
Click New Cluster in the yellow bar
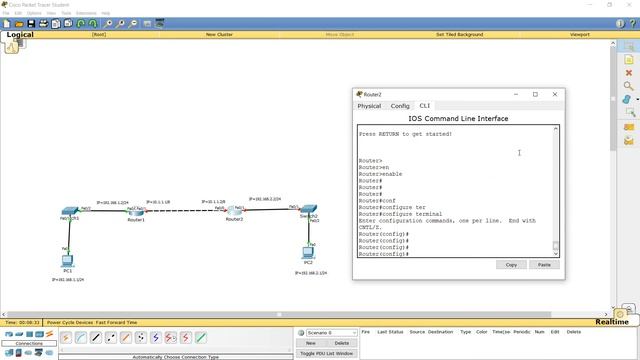click(219, 35)
